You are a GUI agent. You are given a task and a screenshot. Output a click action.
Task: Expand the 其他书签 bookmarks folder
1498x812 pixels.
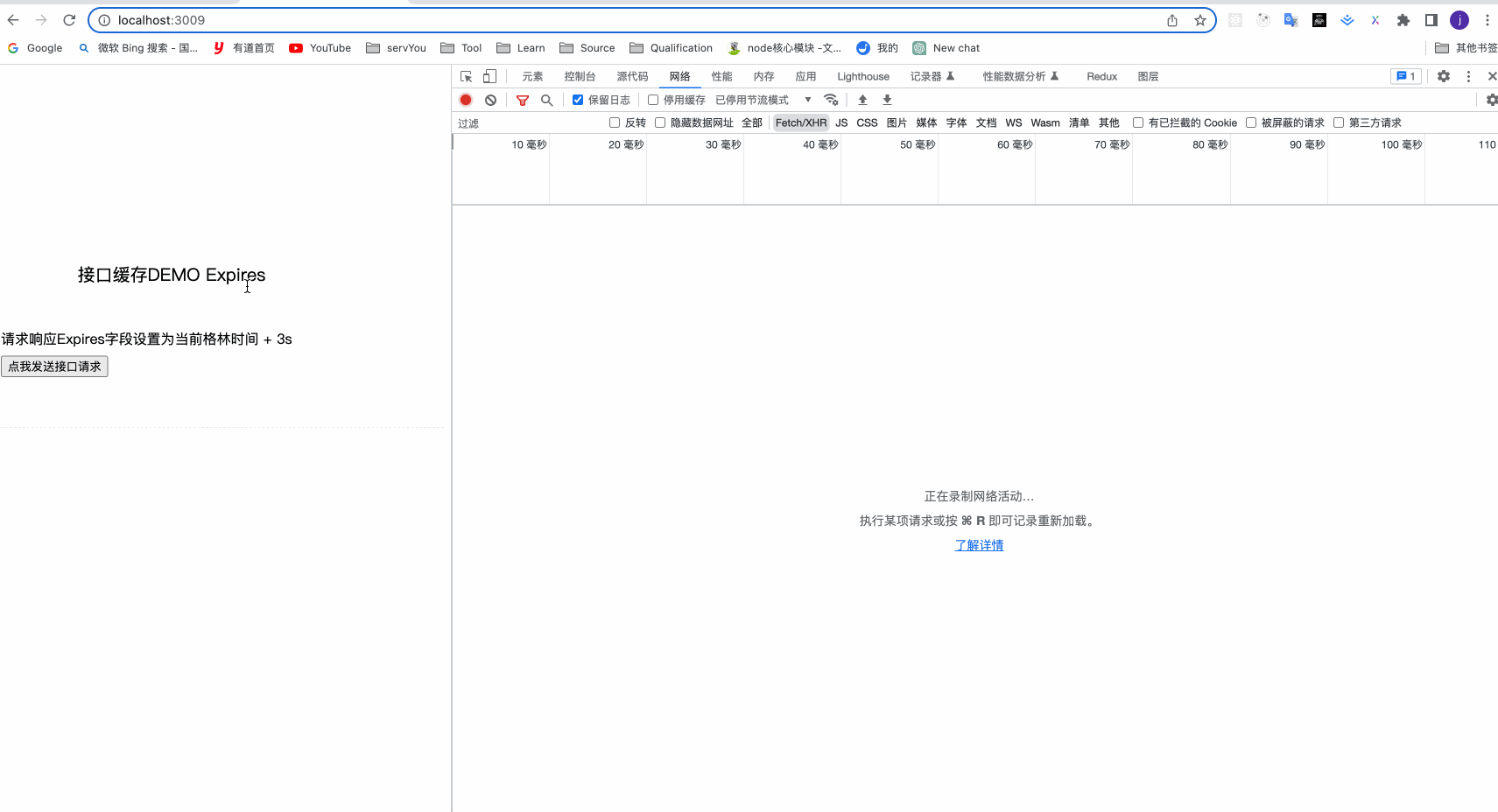[1466, 48]
